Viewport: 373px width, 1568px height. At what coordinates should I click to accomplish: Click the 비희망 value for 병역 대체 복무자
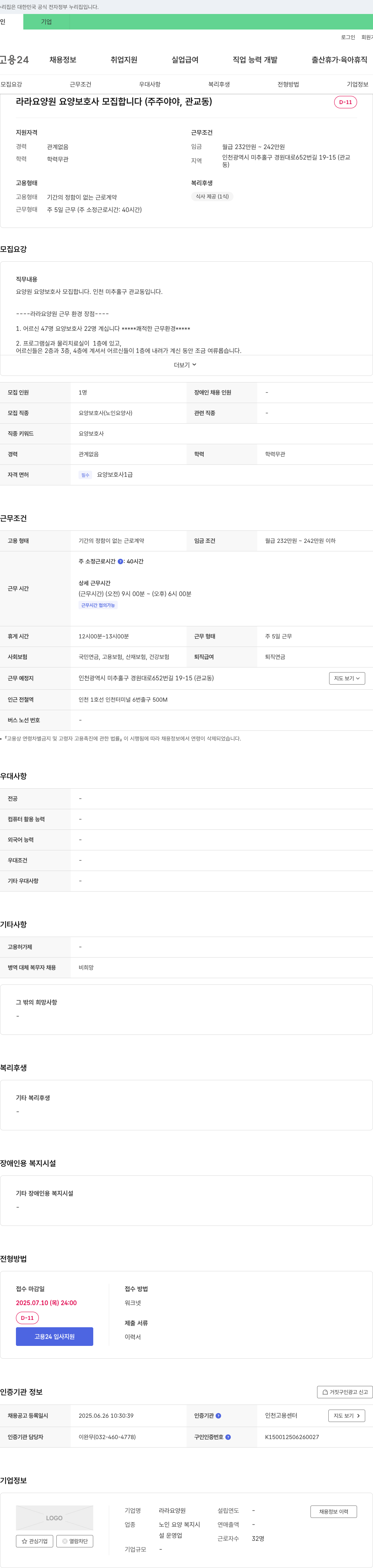coord(86,968)
